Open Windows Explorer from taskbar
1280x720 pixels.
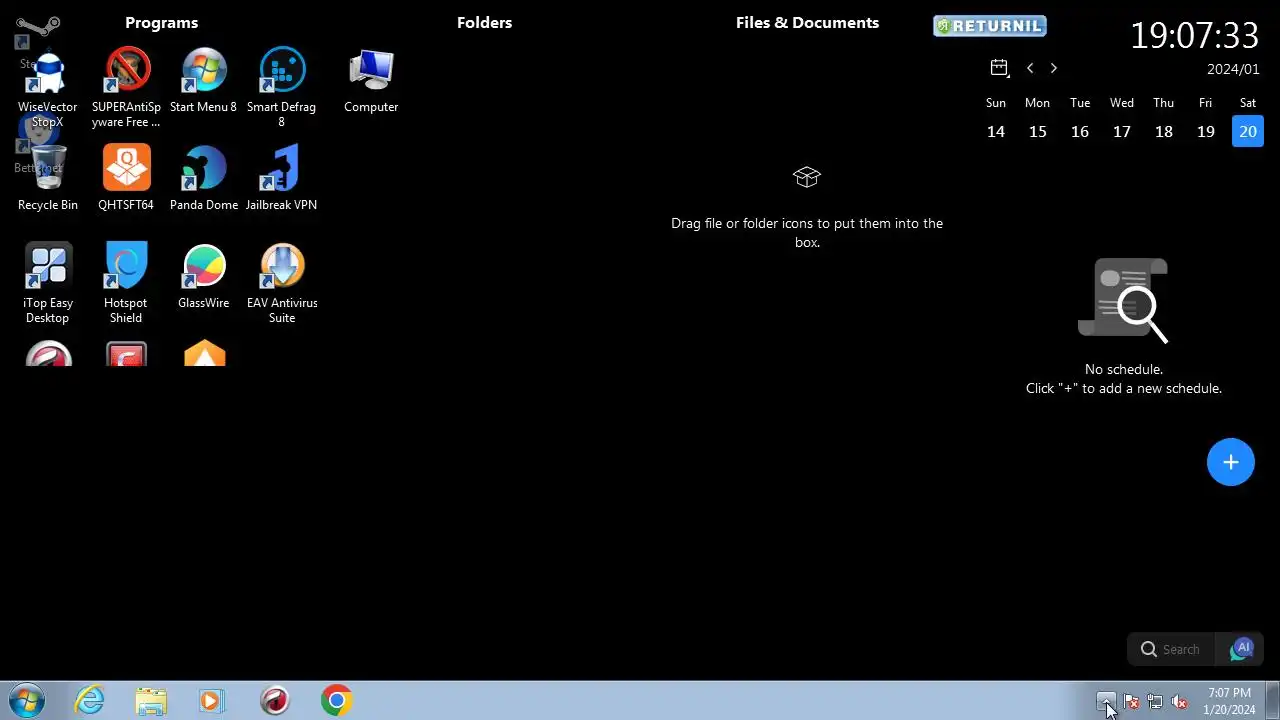[151, 701]
